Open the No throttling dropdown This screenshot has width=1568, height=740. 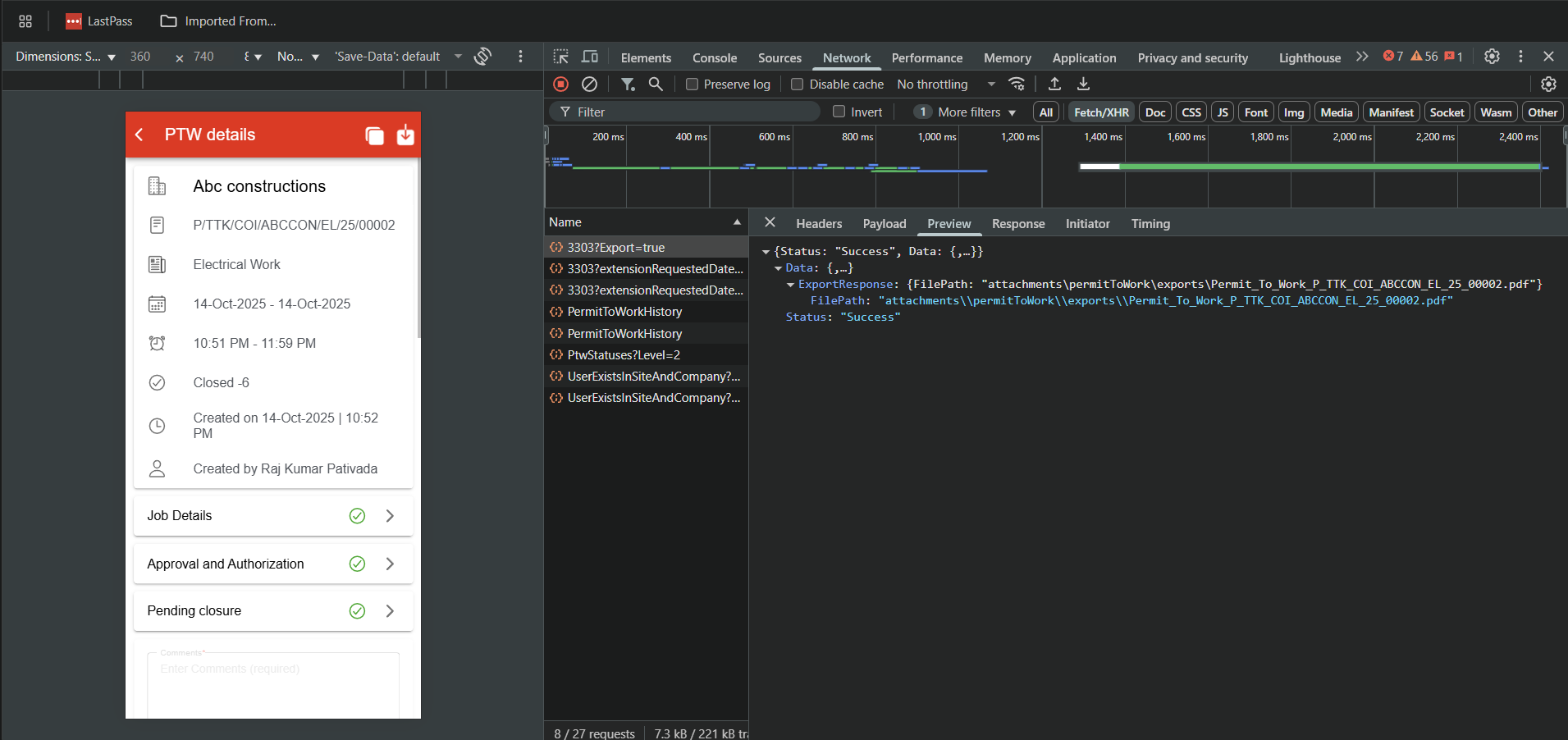[945, 85]
